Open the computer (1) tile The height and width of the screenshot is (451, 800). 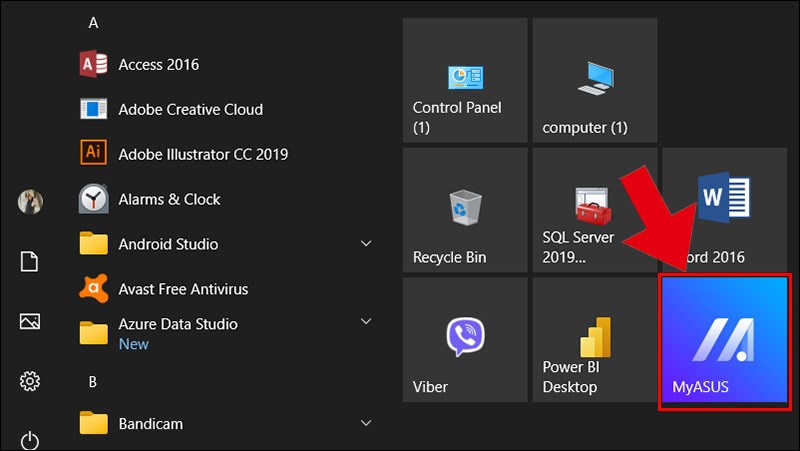595,80
